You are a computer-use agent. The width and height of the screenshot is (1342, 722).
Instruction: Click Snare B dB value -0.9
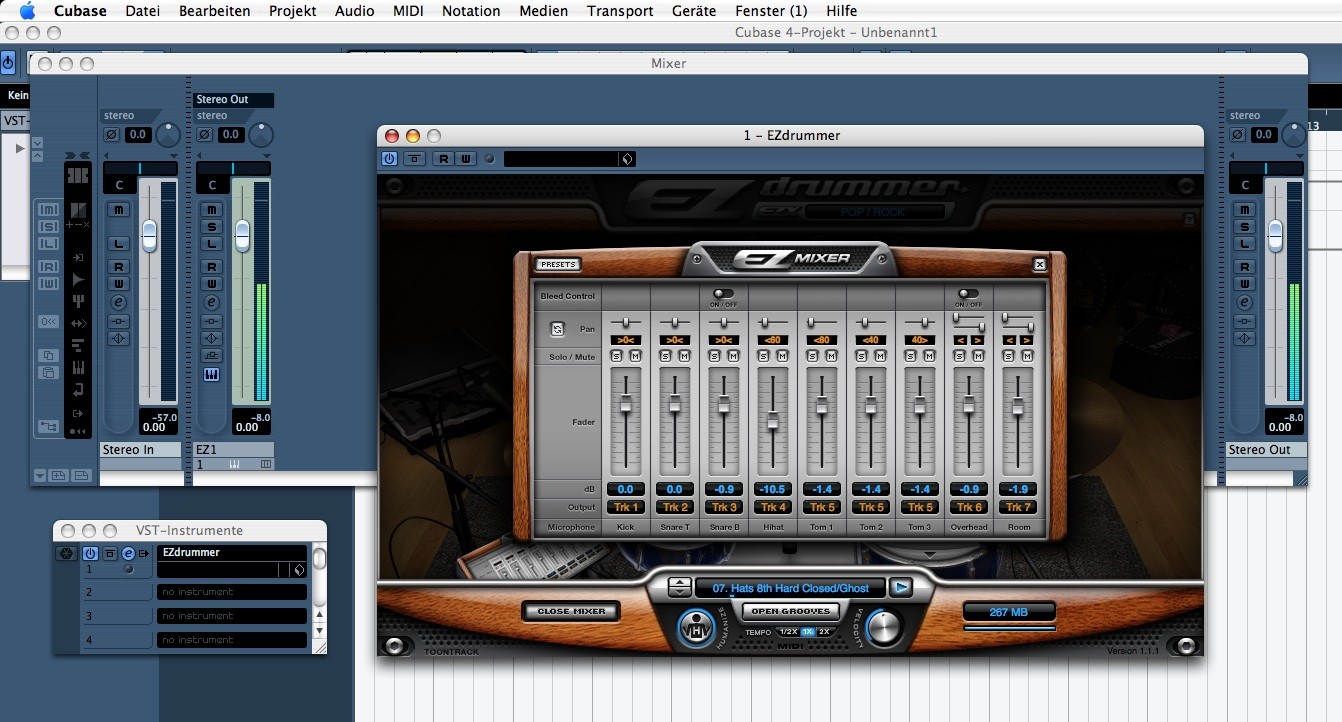pyautogui.click(x=724, y=489)
